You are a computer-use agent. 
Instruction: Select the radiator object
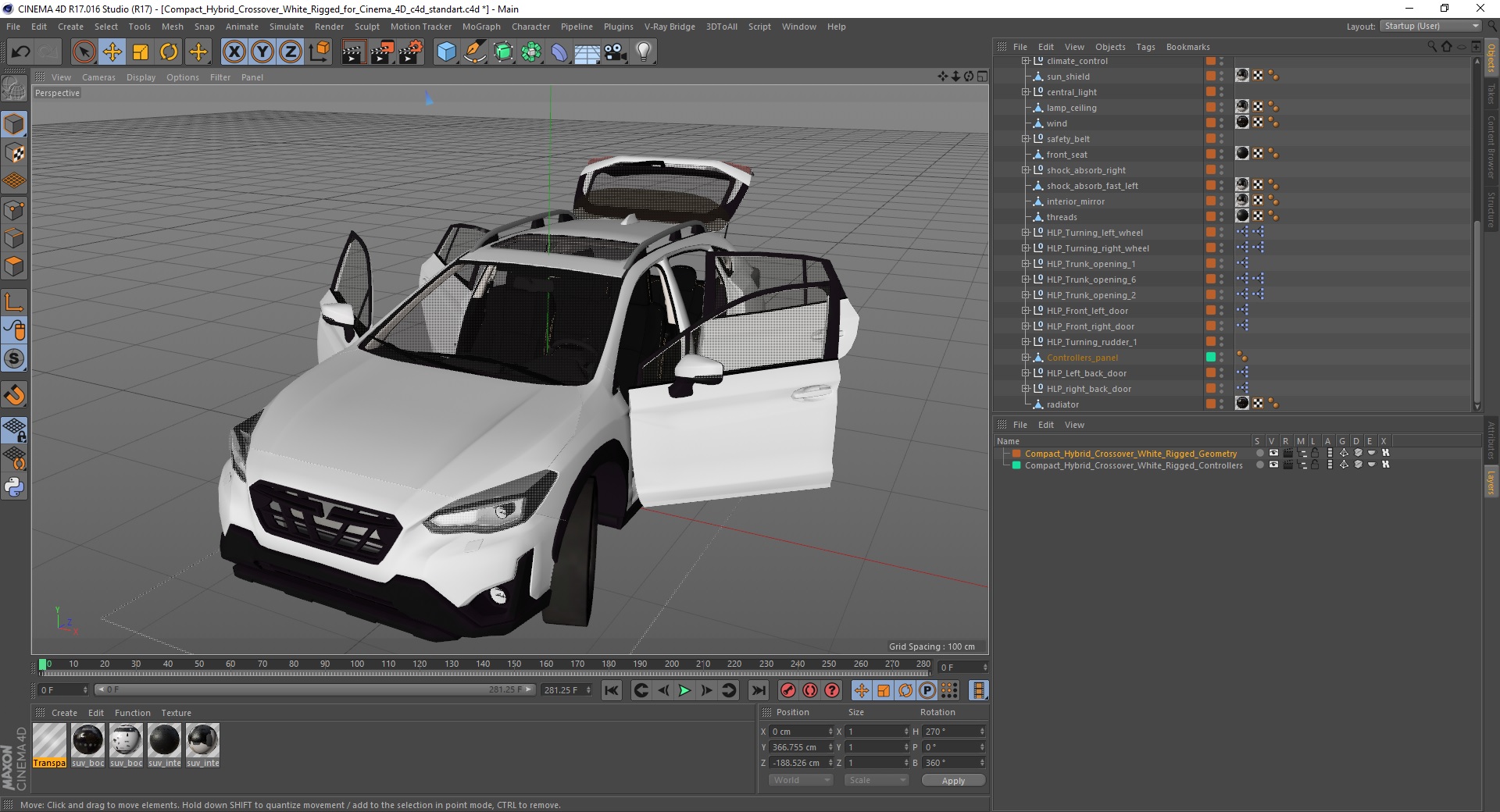[1062, 404]
